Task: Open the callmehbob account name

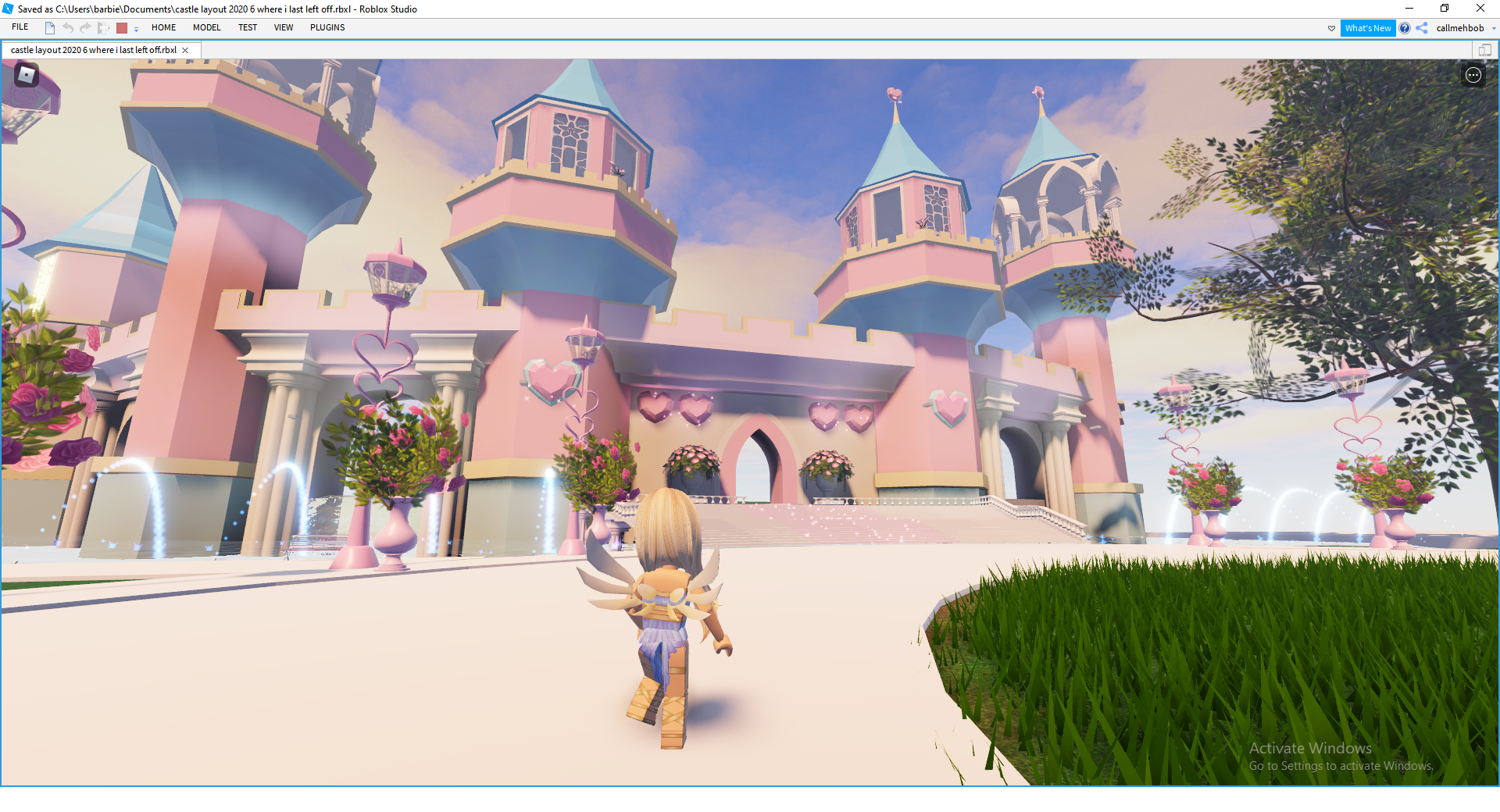Action: 1460,28
